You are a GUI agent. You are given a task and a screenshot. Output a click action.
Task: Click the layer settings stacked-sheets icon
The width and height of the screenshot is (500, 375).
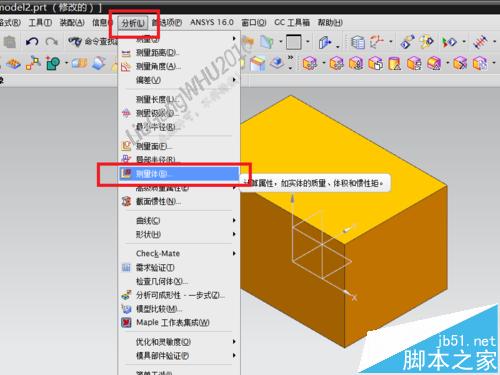(358, 42)
